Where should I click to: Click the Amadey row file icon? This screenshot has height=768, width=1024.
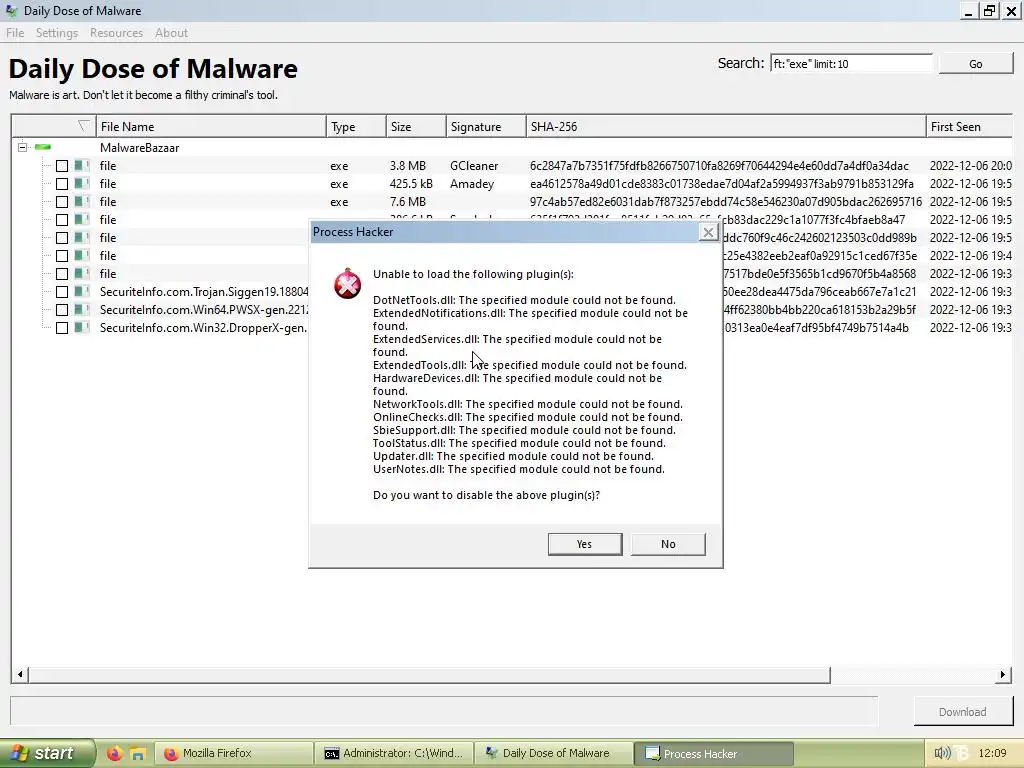click(82, 184)
